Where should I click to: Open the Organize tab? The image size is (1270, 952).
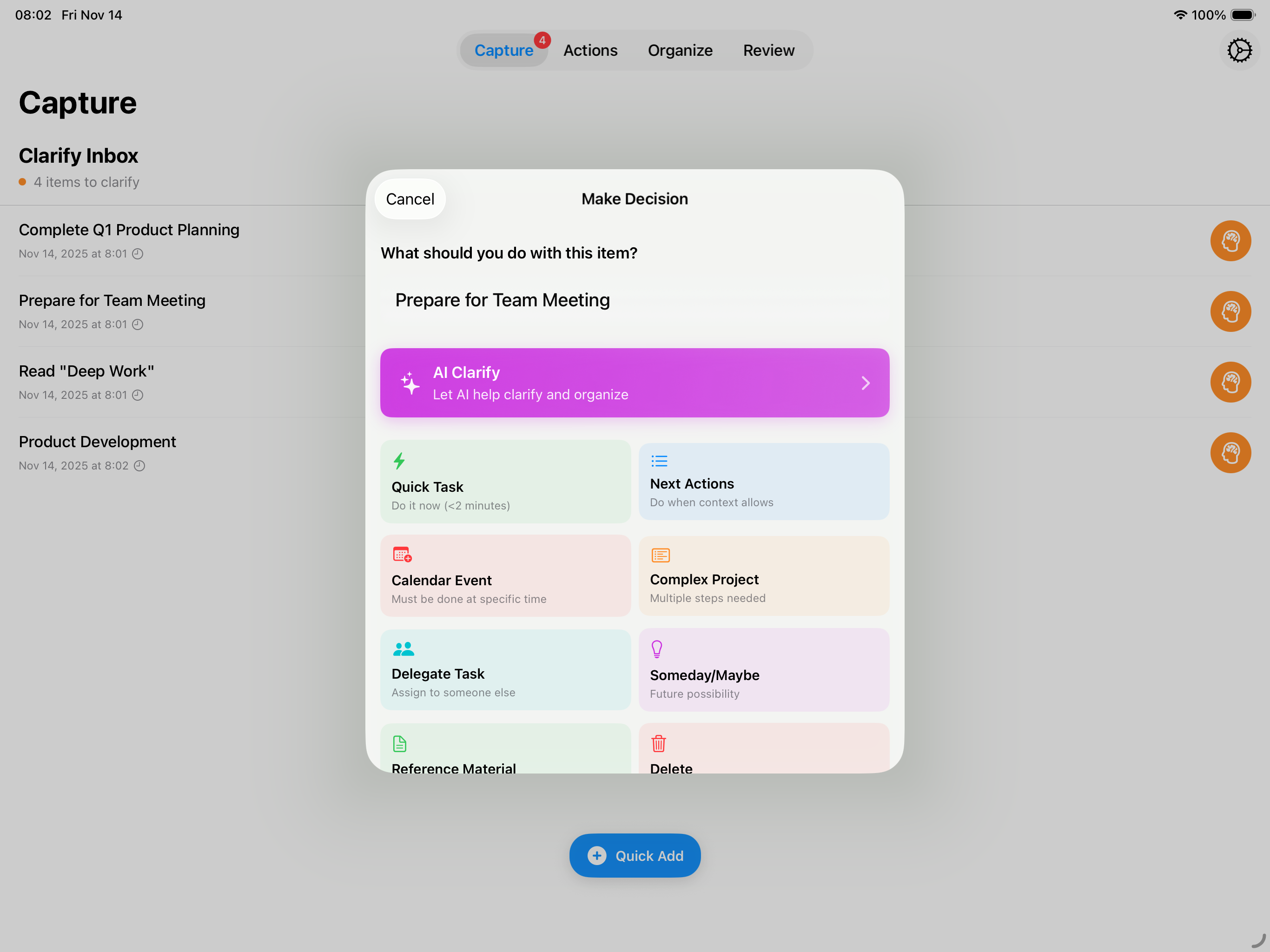pyautogui.click(x=680, y=51)
